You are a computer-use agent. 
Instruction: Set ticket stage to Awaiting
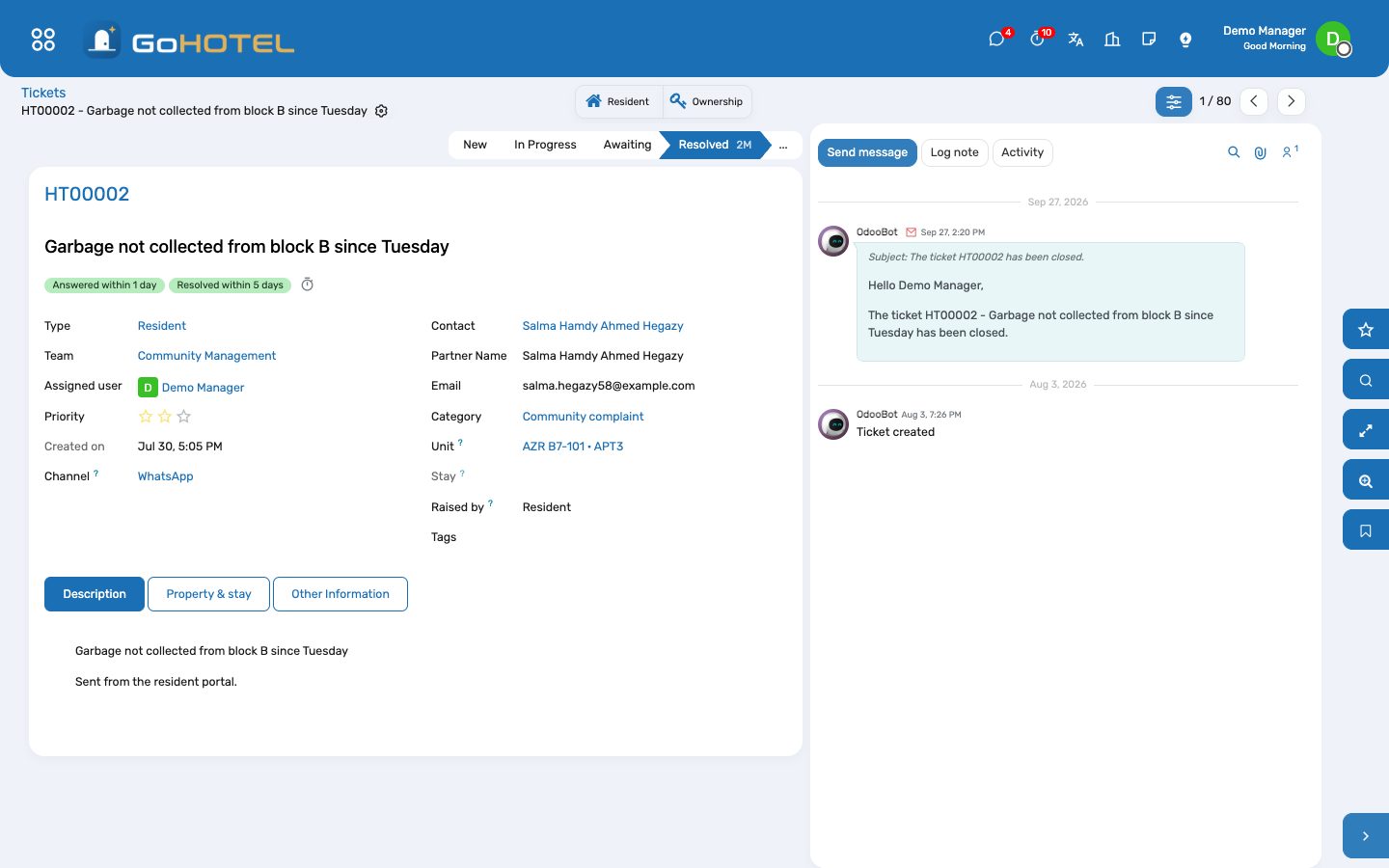point(627,145)
